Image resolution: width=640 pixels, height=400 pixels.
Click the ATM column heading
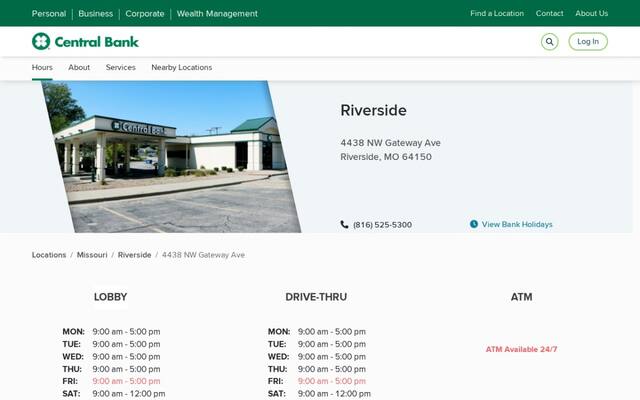coord(521,297)
